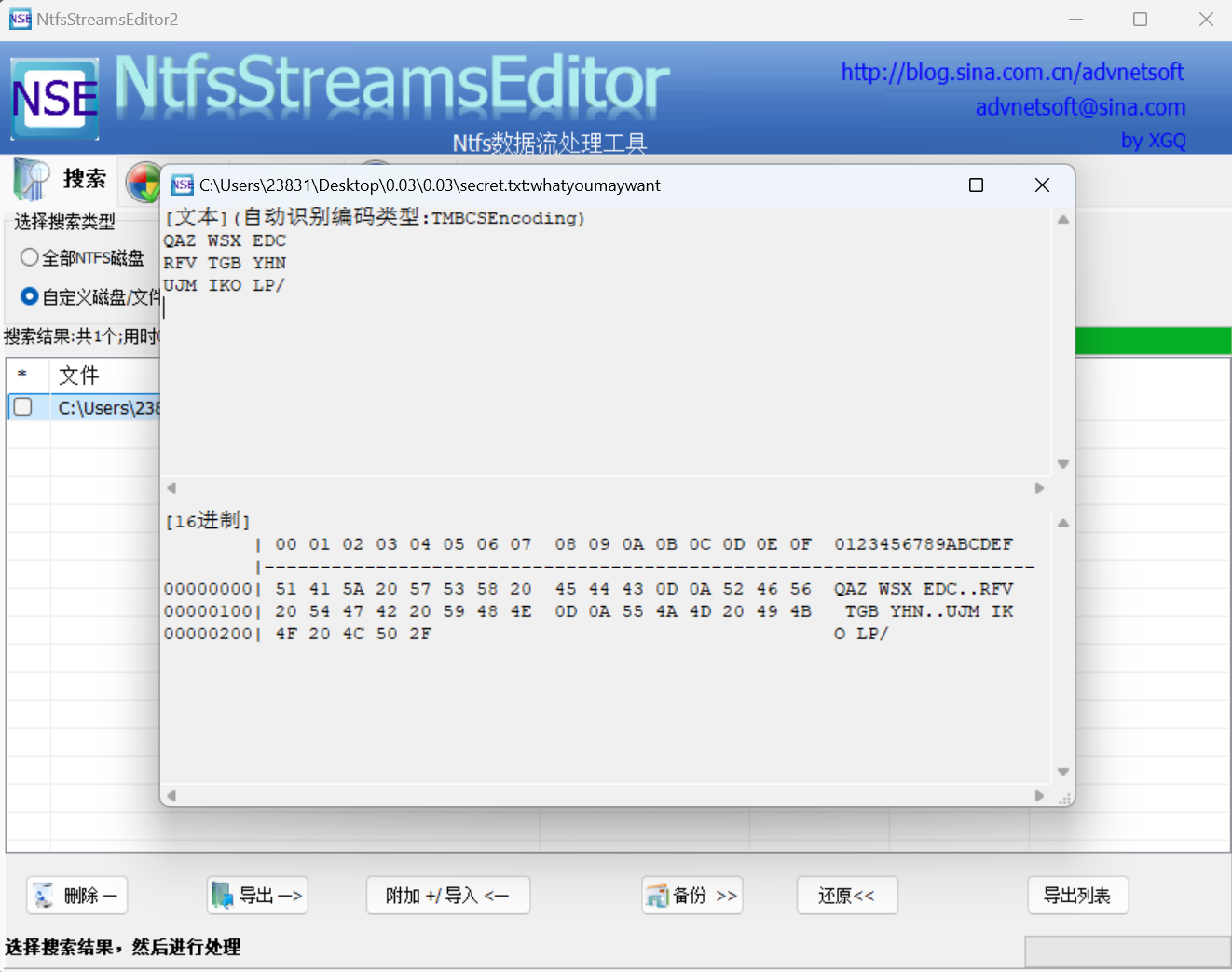
Task: Click the 选择搜索类型 label
Action: point(65,222)
